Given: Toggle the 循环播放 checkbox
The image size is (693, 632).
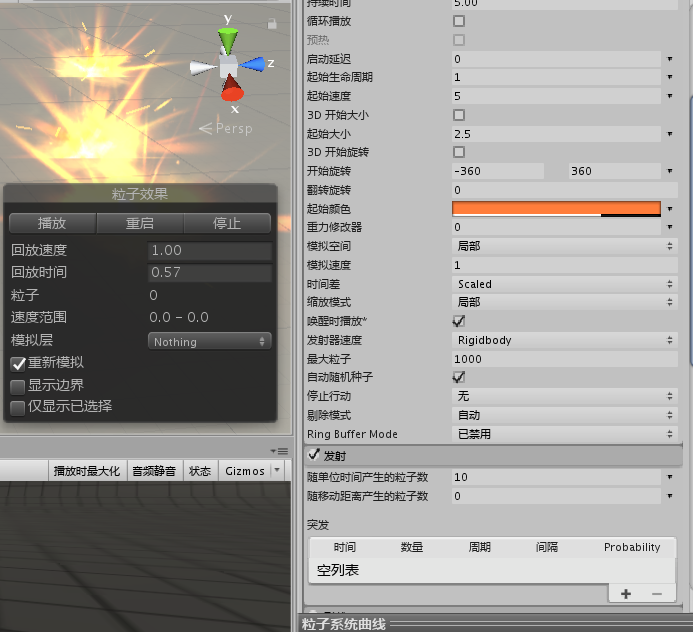Looking at the screenshot, I should pyautogui.click(x=459, y=21).
